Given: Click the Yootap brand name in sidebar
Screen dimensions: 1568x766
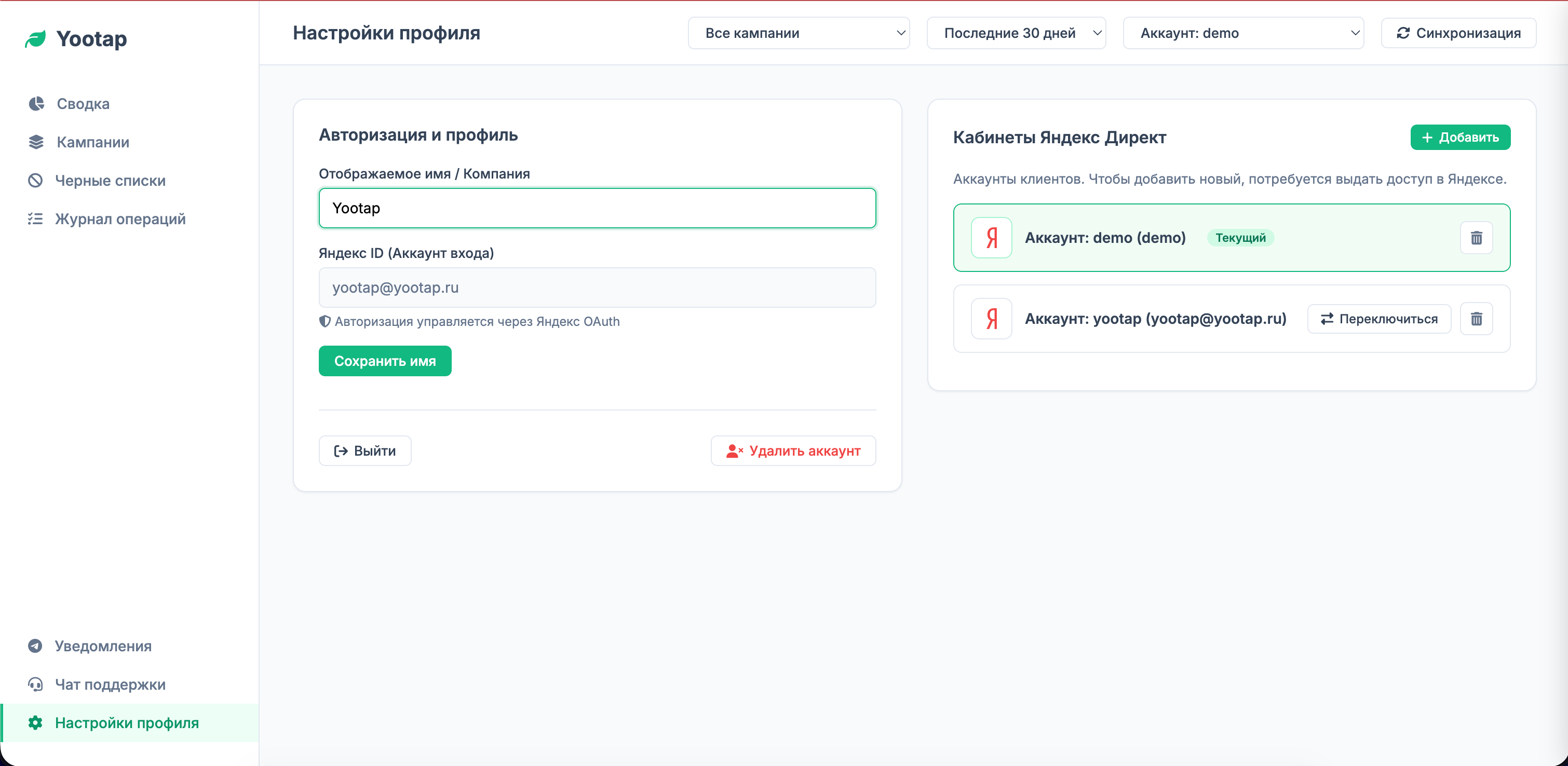Looking at the screenshot, I should [91, 39].
